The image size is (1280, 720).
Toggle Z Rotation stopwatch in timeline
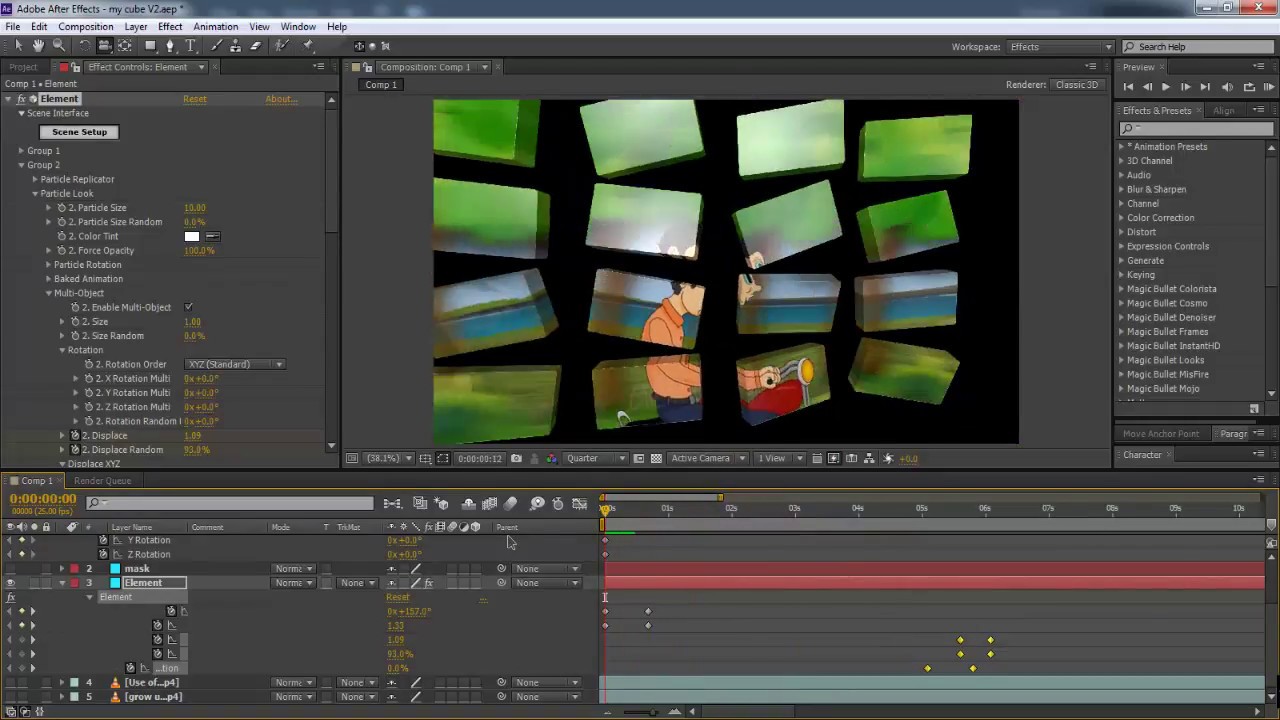[x=103, y=554]
